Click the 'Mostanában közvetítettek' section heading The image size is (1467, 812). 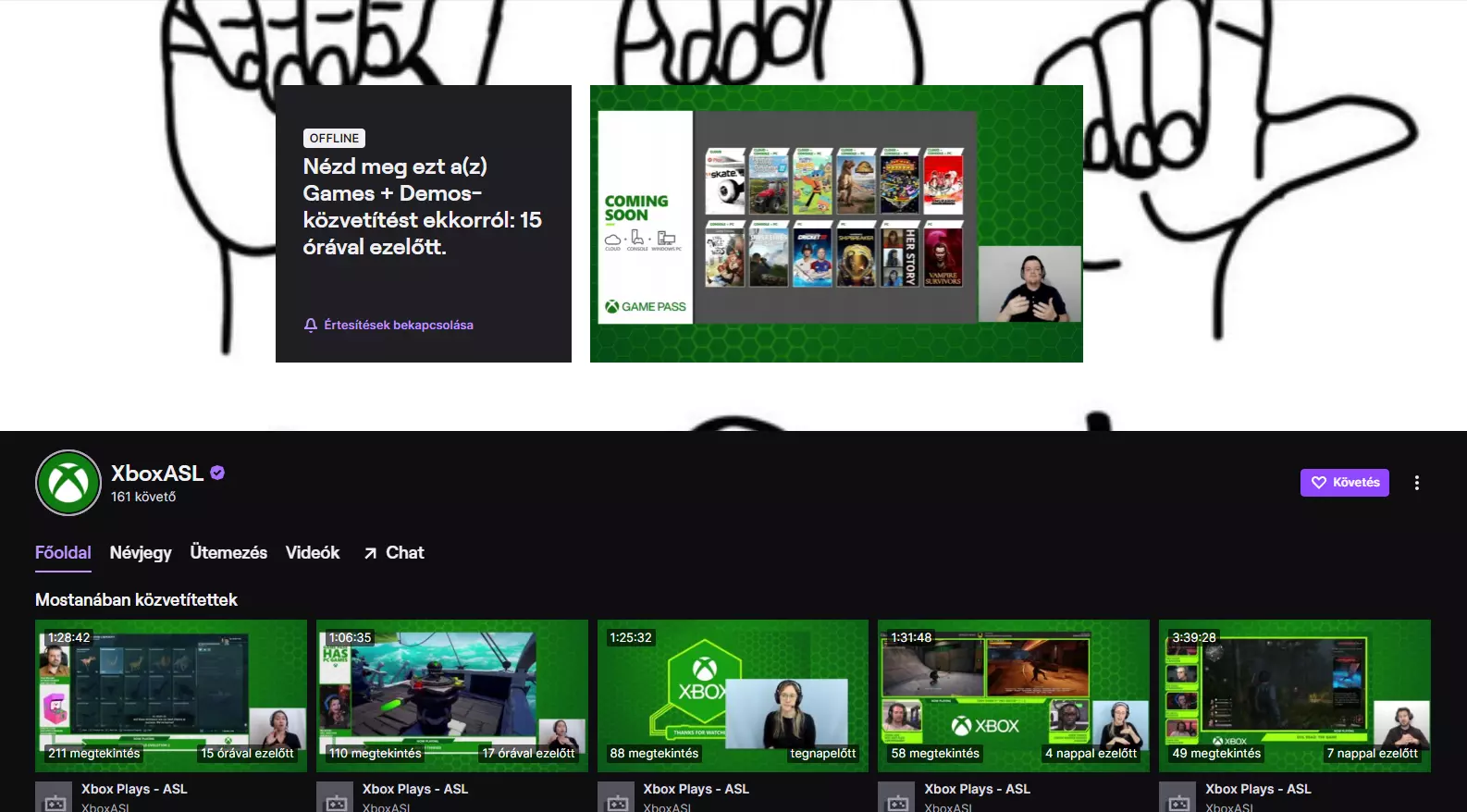tap(136, 600)
